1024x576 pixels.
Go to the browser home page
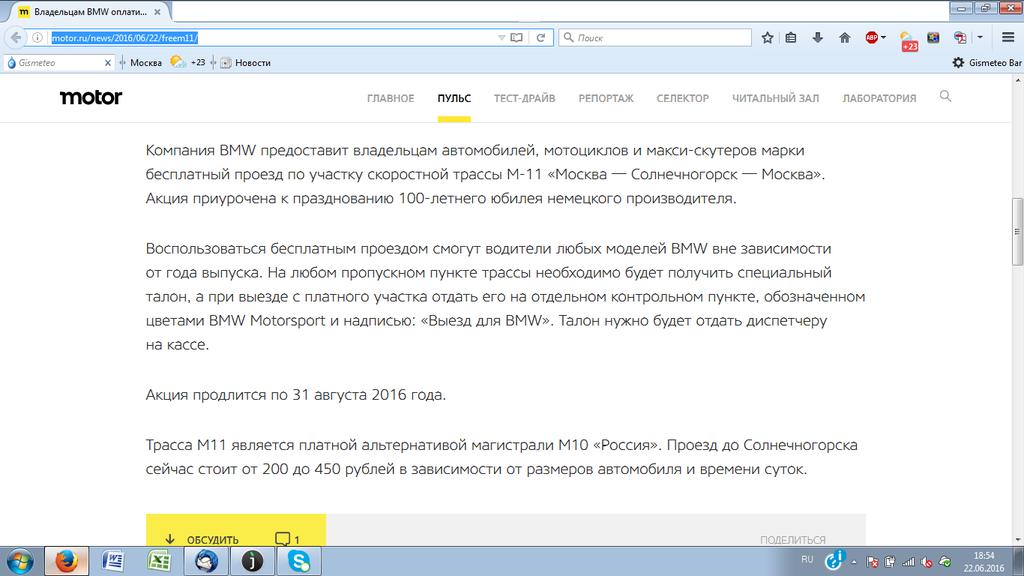coord(844,38)
